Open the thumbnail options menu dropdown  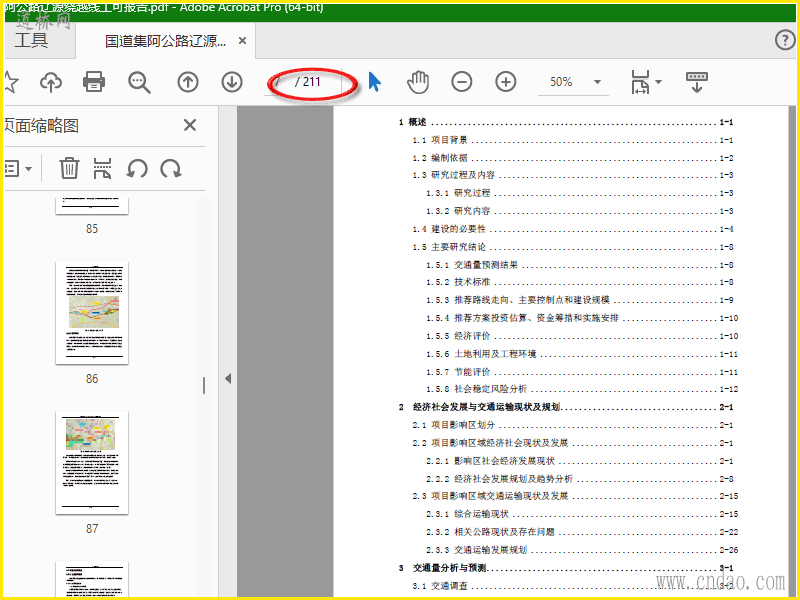tap(18, 168)
